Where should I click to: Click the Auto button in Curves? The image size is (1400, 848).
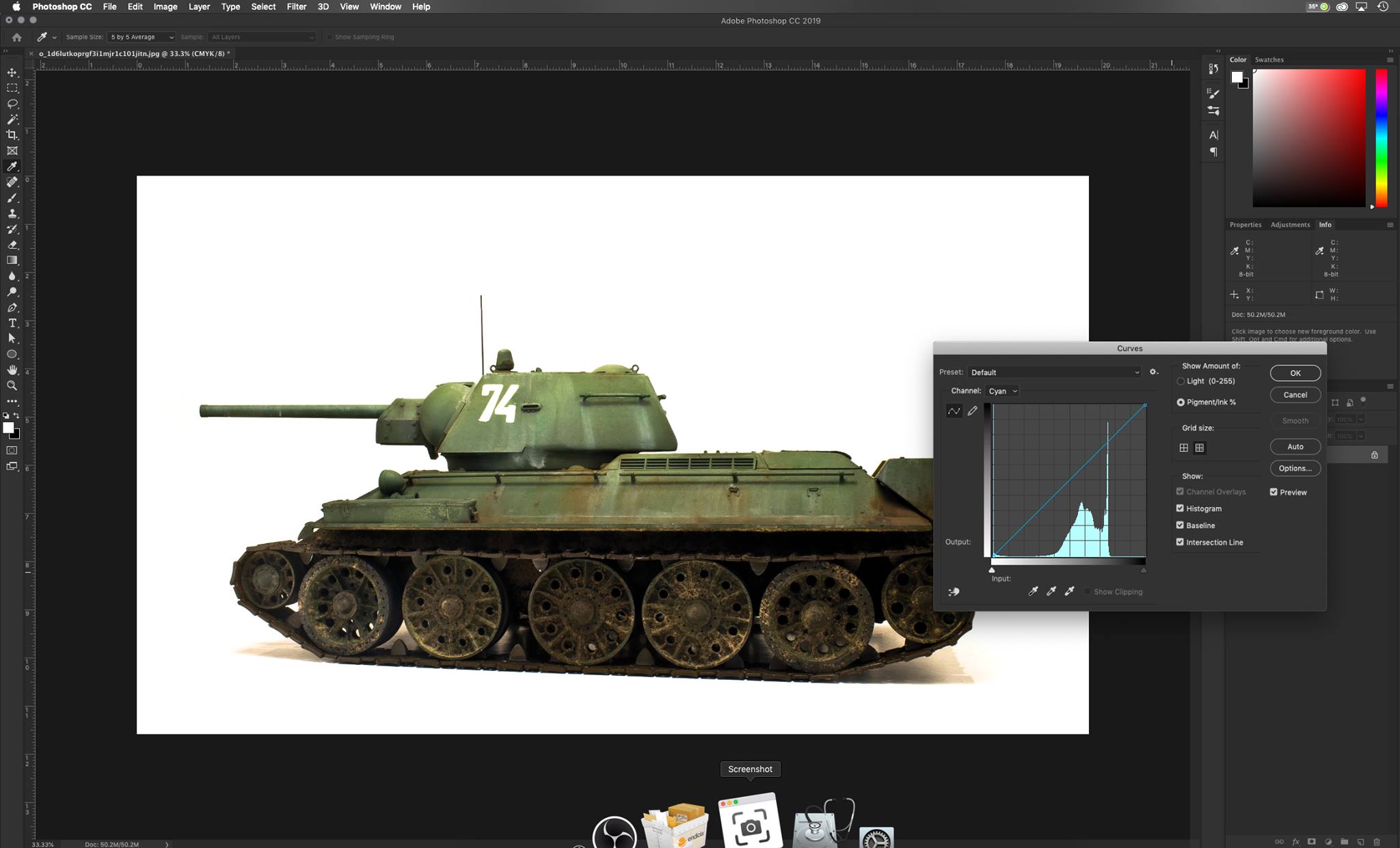coord(1295,446)
